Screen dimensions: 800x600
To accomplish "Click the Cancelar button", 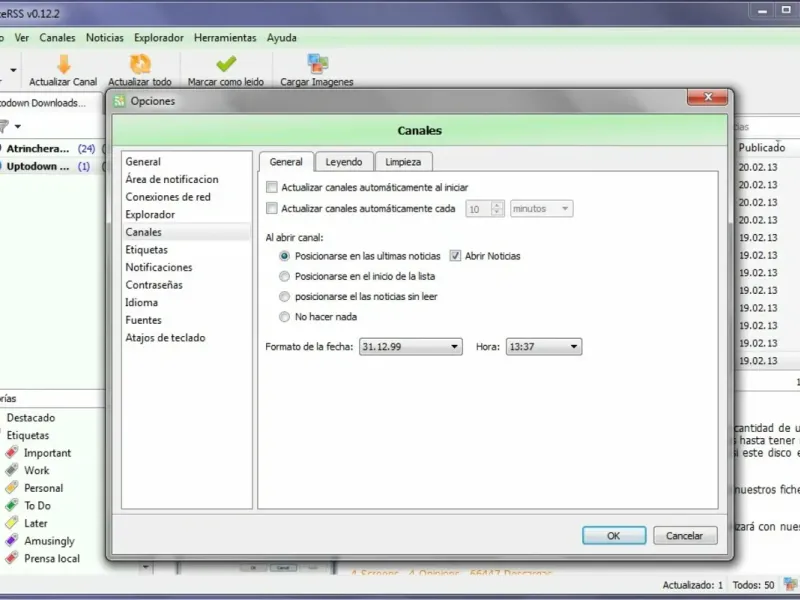I will coord(685,536).
